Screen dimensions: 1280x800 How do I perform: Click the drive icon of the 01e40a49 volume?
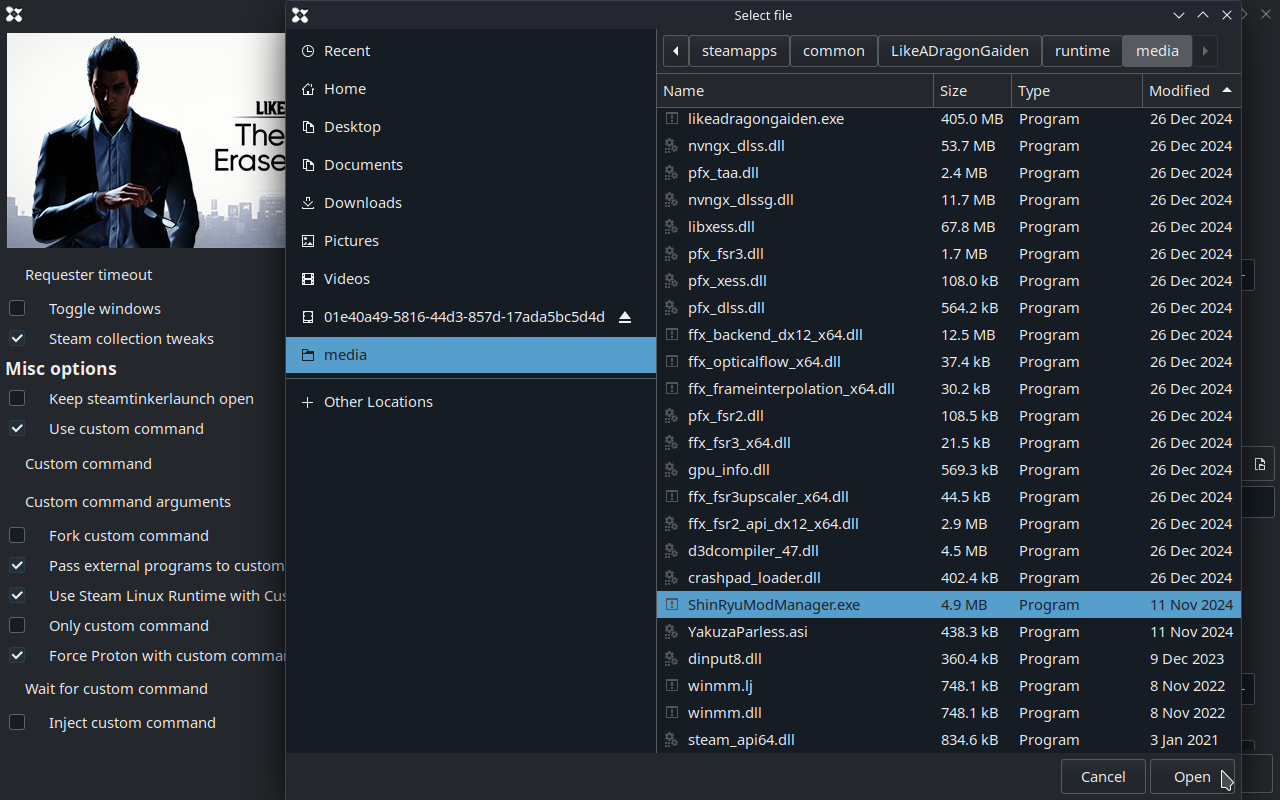pos(308,317)
